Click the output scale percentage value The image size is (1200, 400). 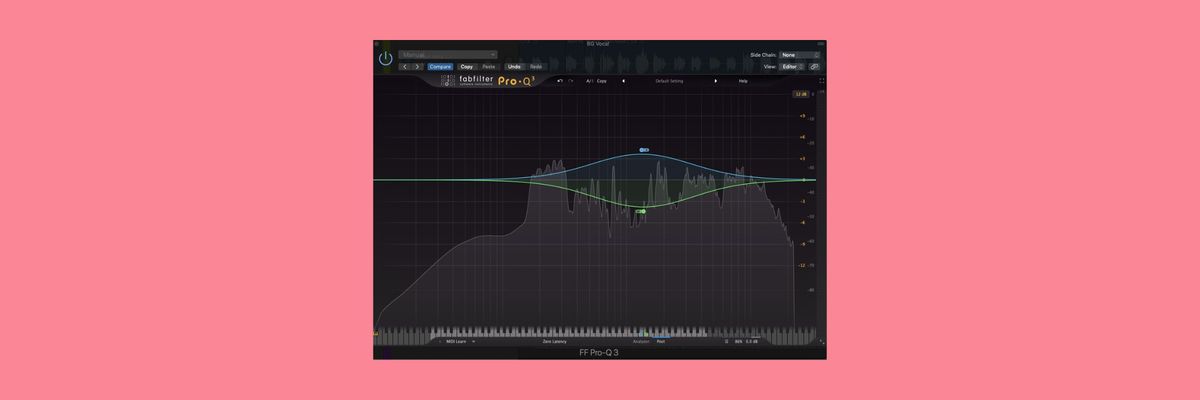[x=738, y=341]
